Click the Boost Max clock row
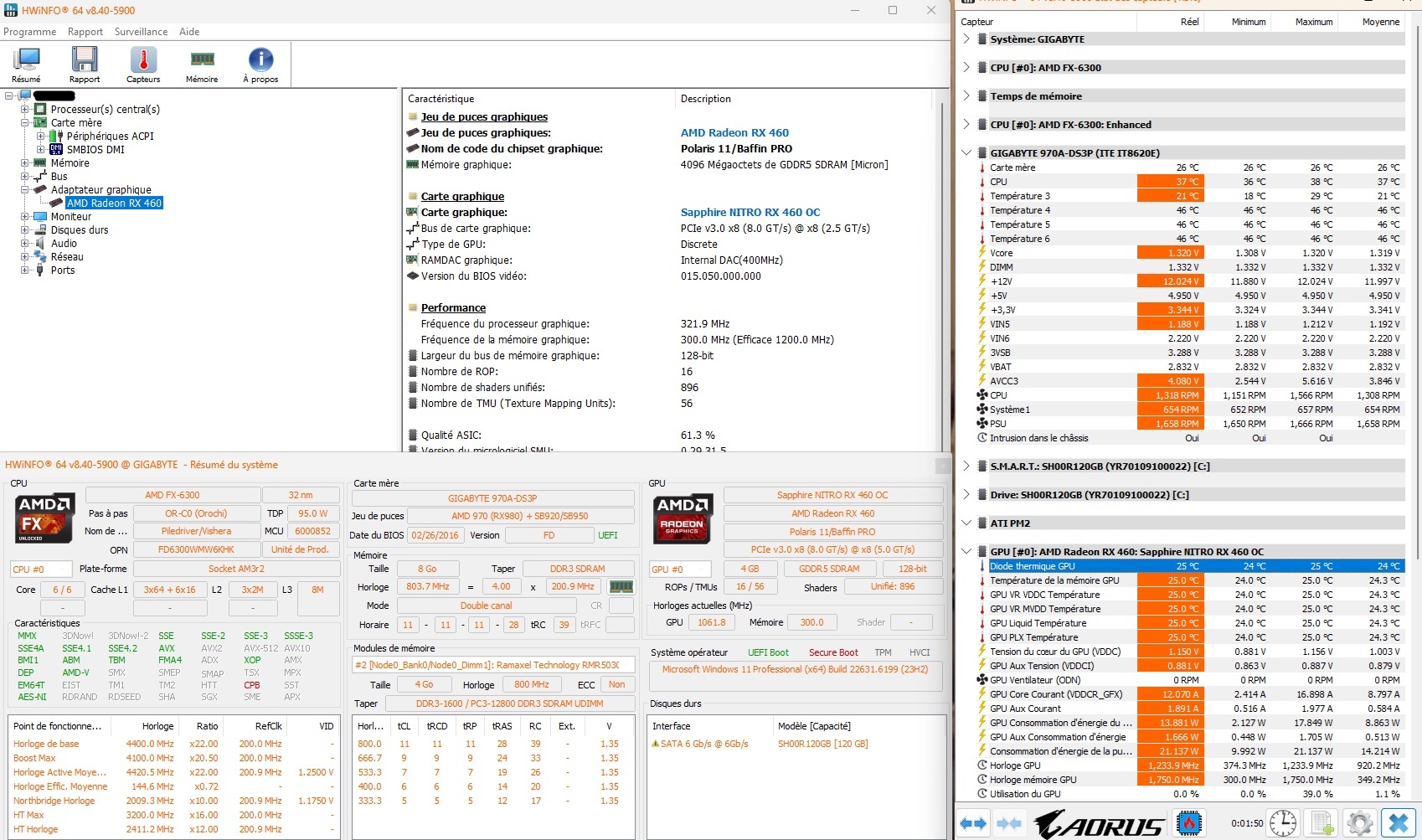 pos(173,758)
